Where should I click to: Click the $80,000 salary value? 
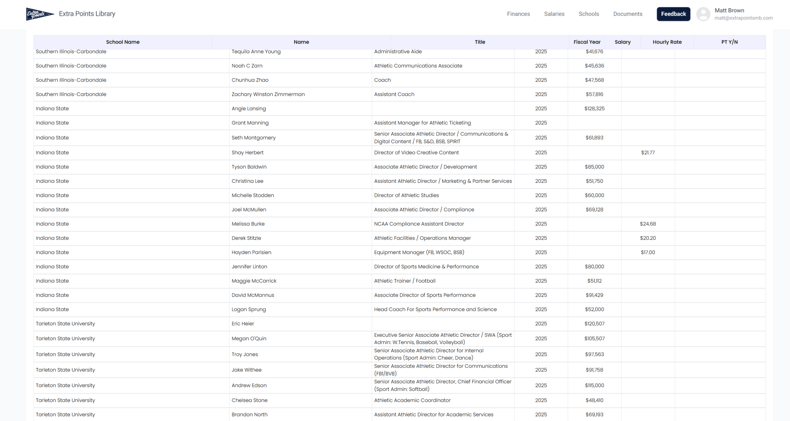pos(595,267)
